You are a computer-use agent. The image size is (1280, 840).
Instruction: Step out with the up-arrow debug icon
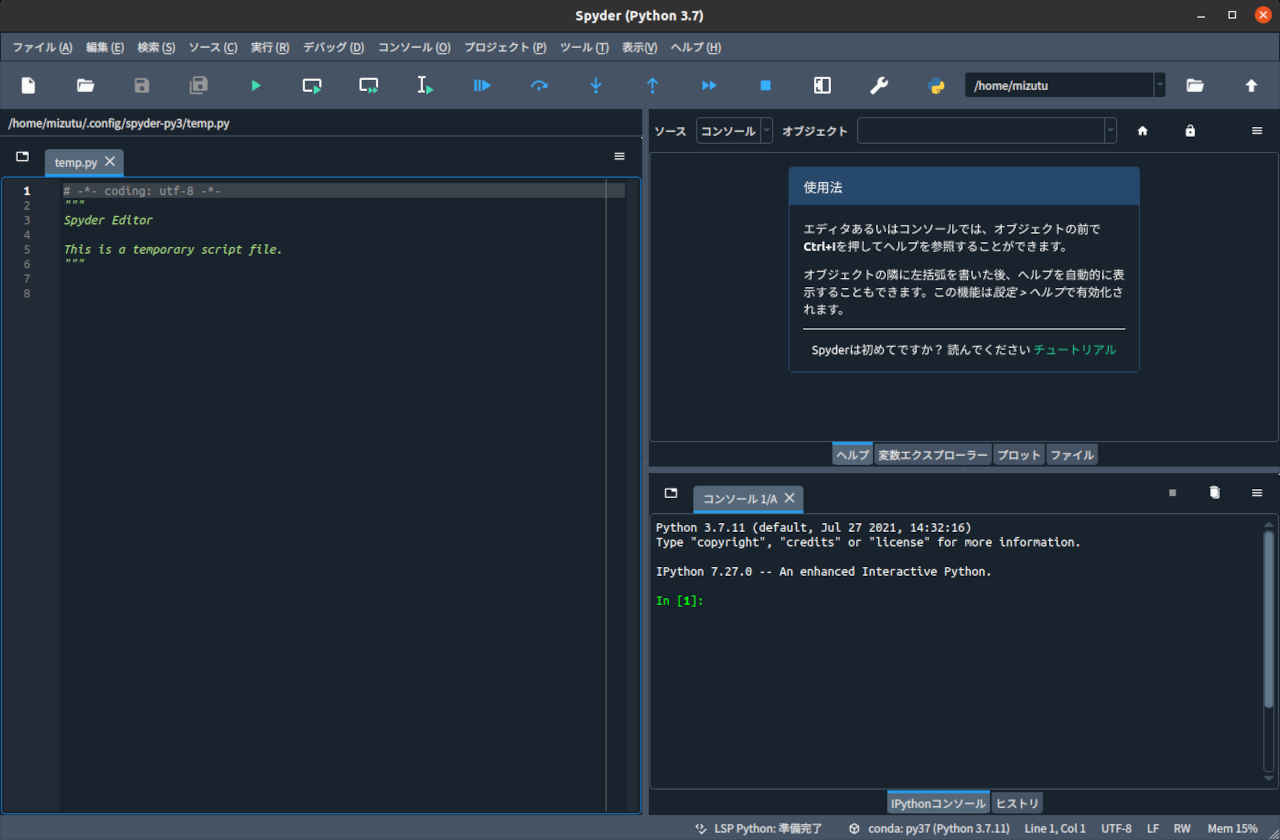click(x=652, y=86)
